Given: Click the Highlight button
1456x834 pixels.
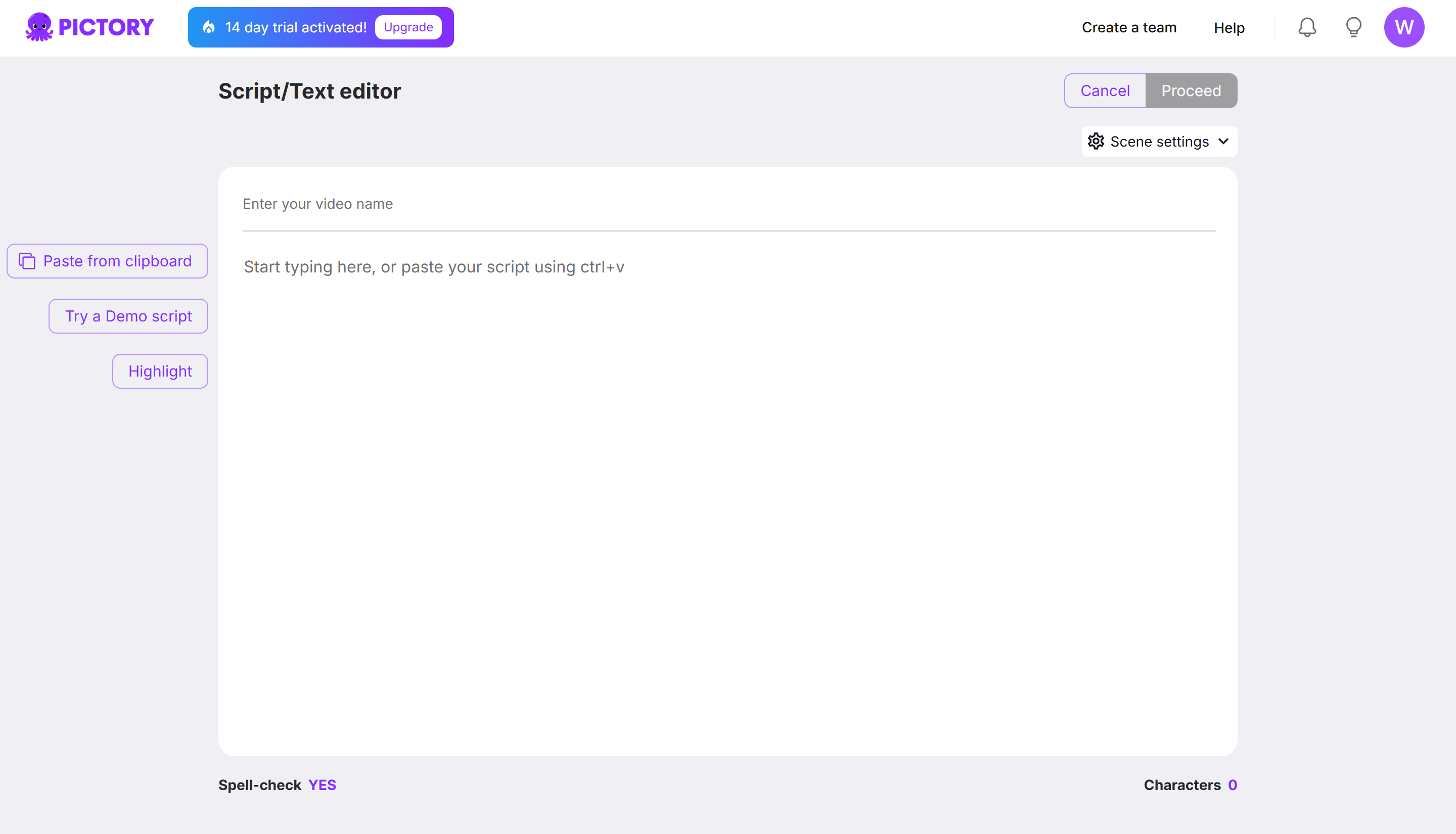Looking at the screenshot, I should (160, 371).
